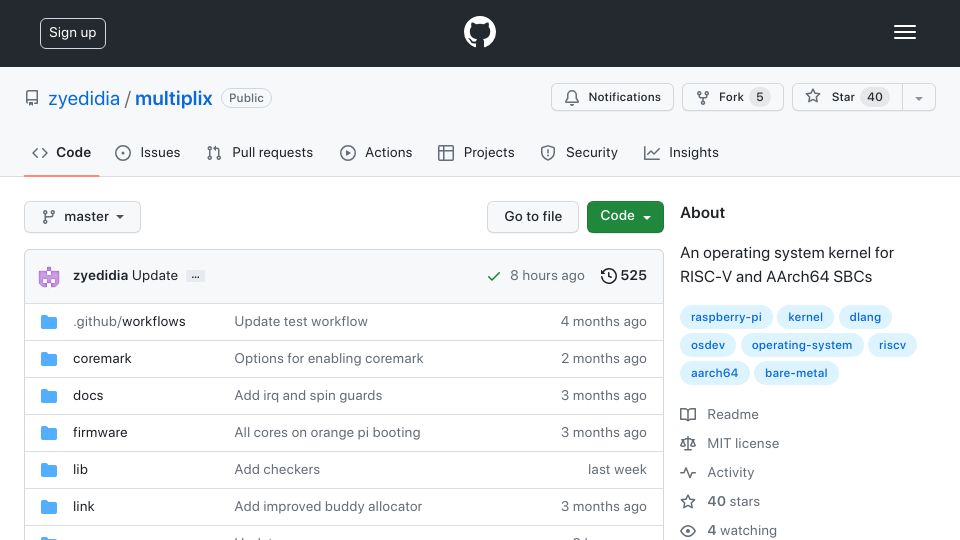Click the lib folder icon
Screen dimensions: 960x540
click(49, 470)
